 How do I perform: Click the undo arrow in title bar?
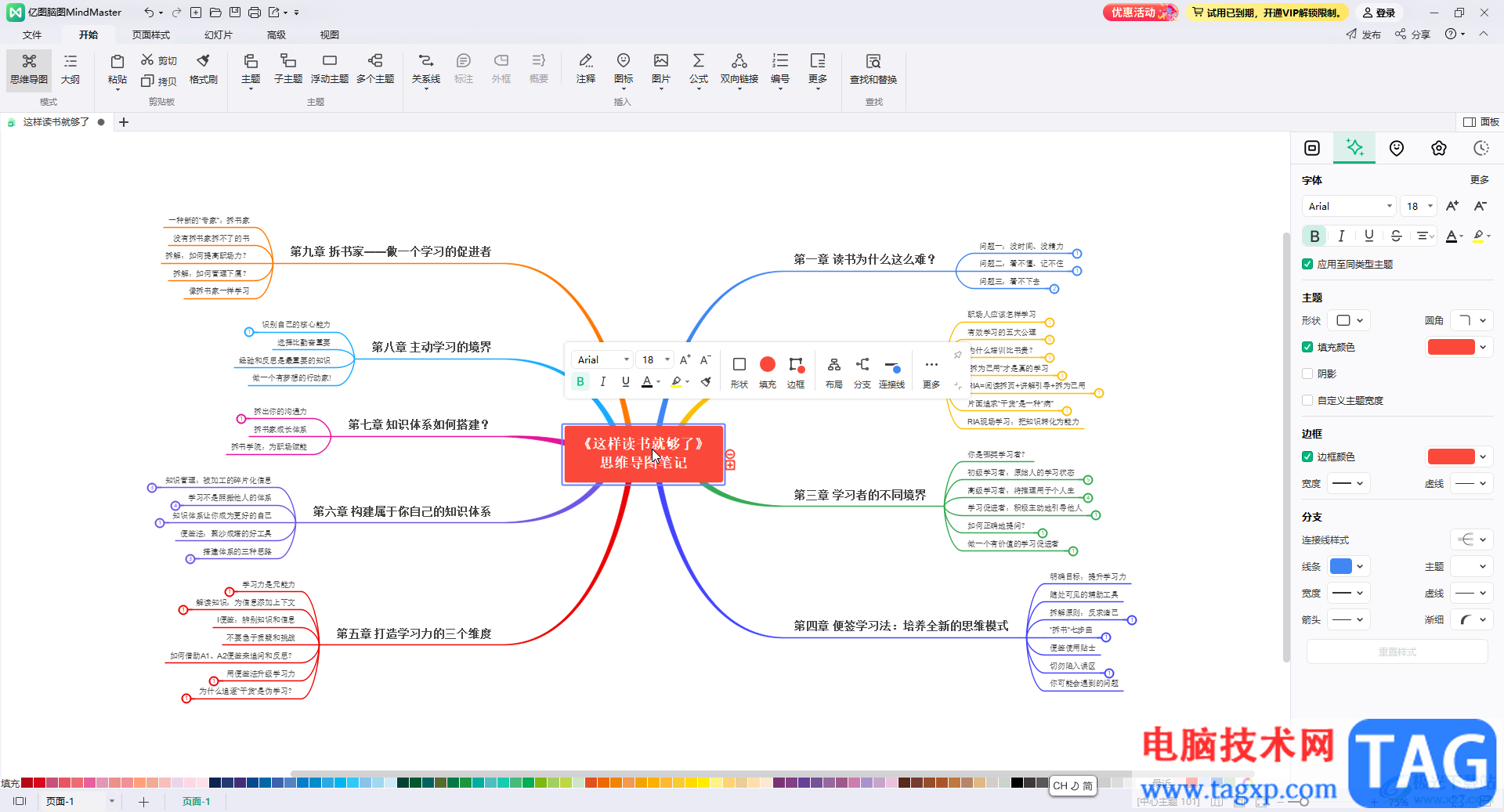[149, 13]
